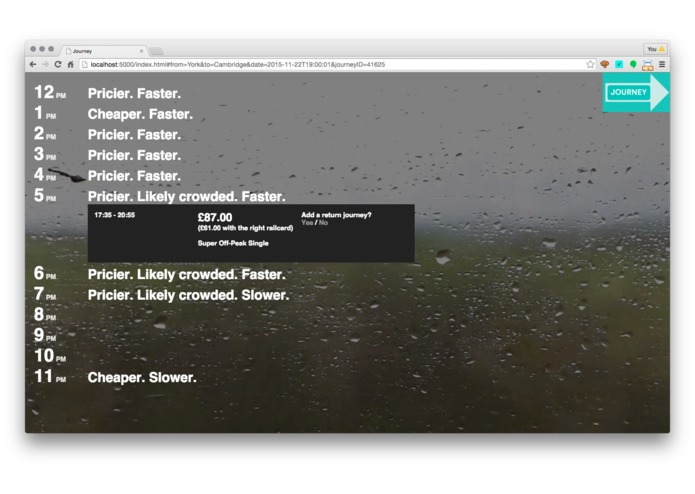Expand the 4 PM Pricier. Faster. row
The width and height of the screenshot is (695, 494).
[x=134, y=176]
